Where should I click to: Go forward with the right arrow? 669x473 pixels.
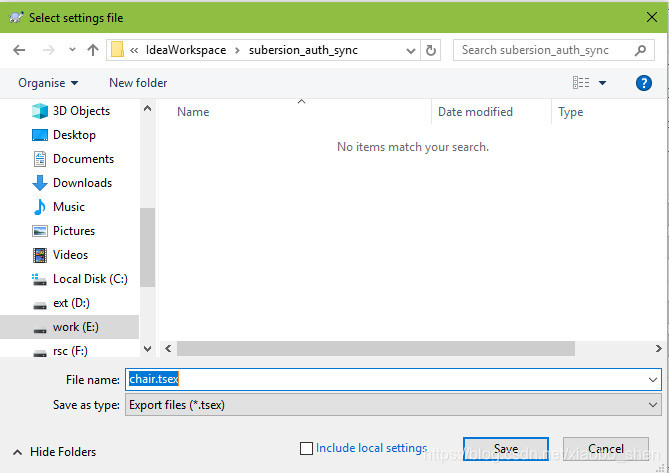49,50
